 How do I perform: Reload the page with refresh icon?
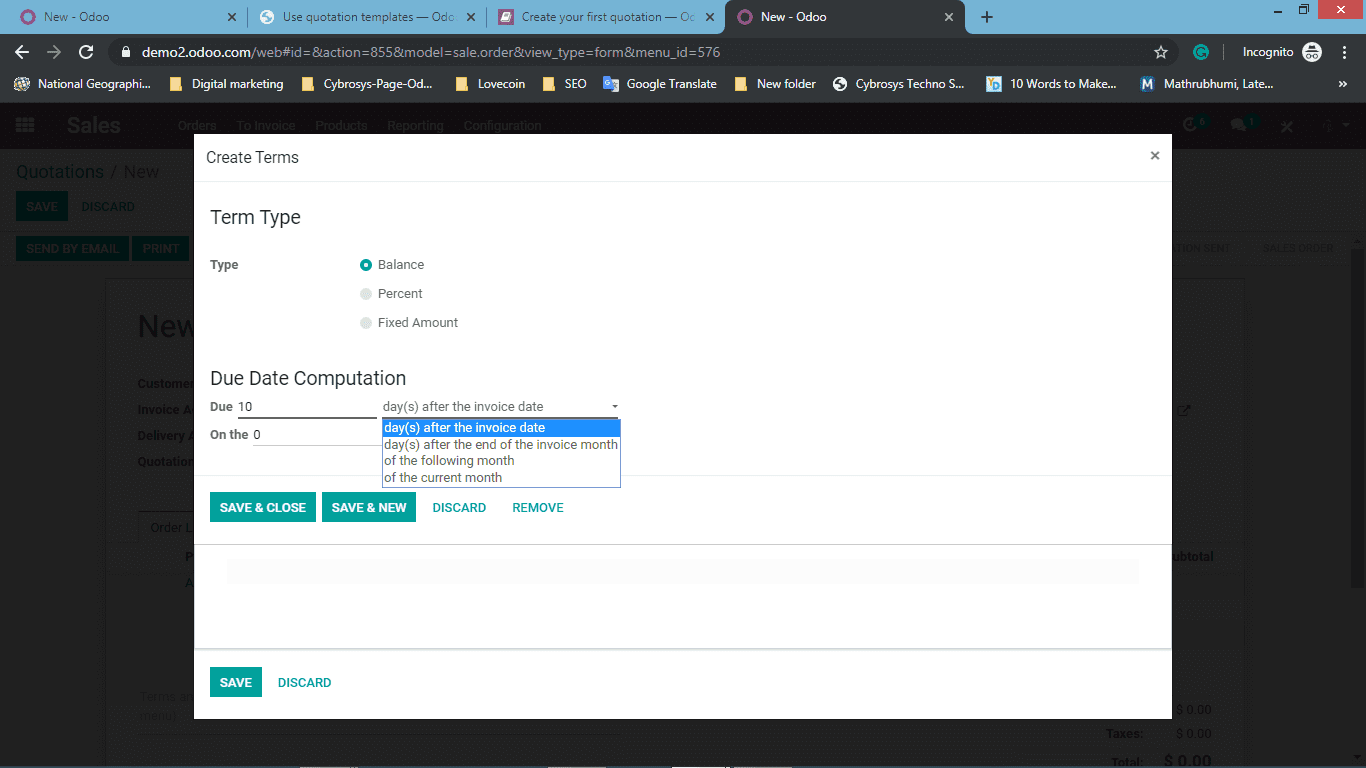click(86, 52)
